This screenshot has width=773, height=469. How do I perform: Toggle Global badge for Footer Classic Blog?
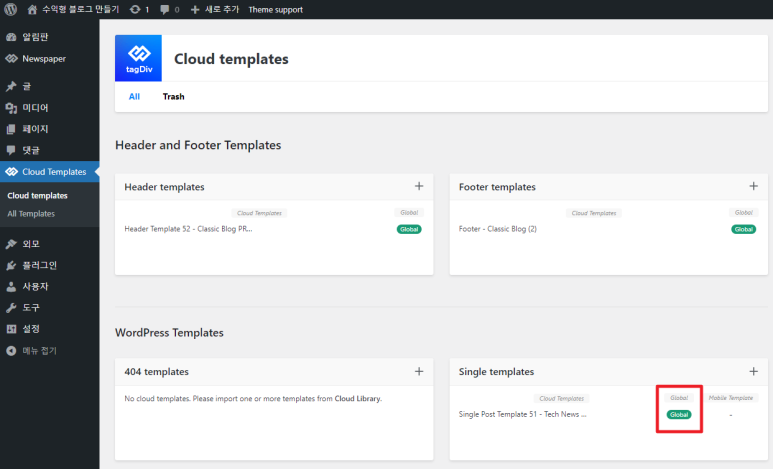(x=743, y=229)
